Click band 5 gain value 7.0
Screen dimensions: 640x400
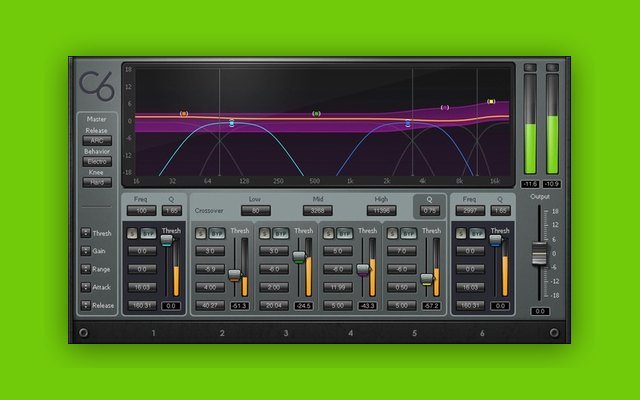pyautogui.click(x=402, y=251)
